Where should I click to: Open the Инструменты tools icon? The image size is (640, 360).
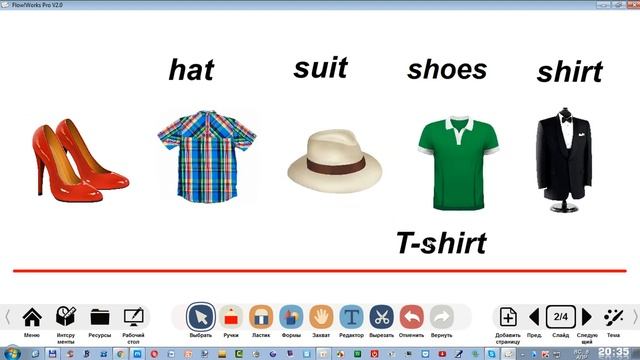tap(66, 317)
